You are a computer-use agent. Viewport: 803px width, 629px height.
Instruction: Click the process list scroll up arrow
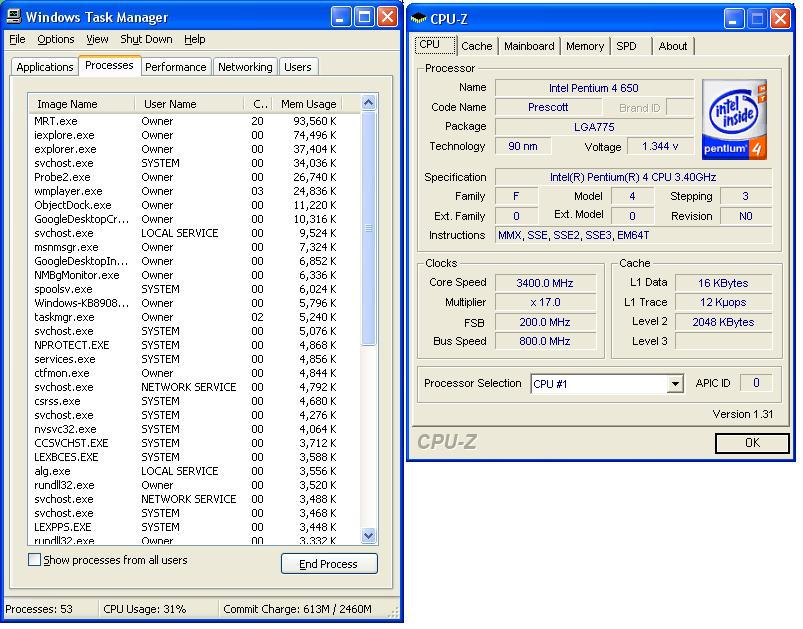368,103
